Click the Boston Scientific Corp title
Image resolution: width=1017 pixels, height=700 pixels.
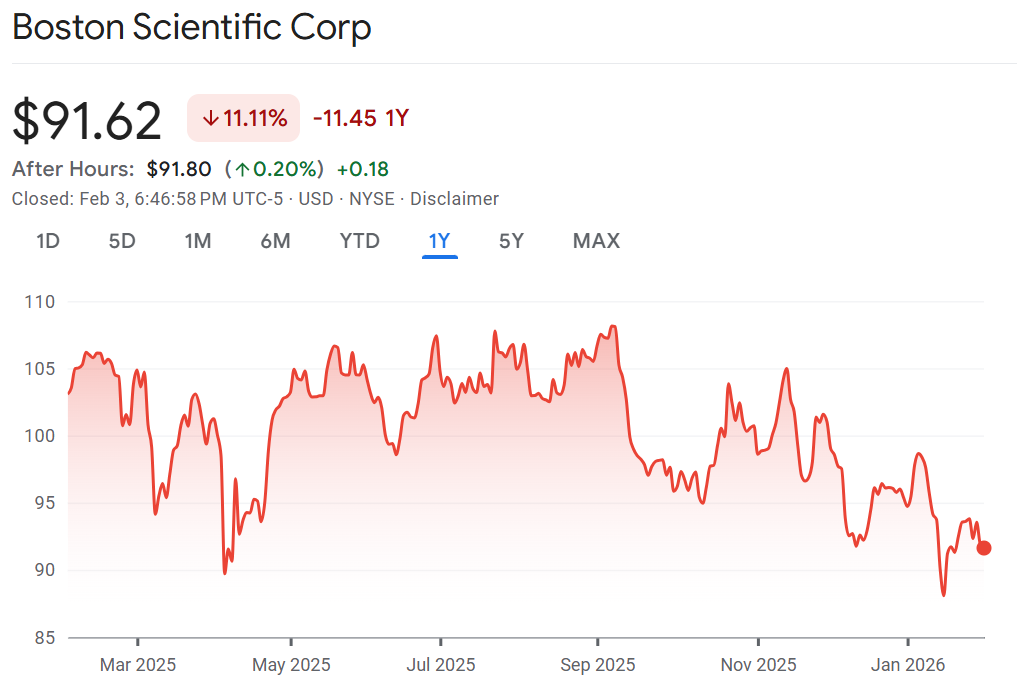pos(192,28)
